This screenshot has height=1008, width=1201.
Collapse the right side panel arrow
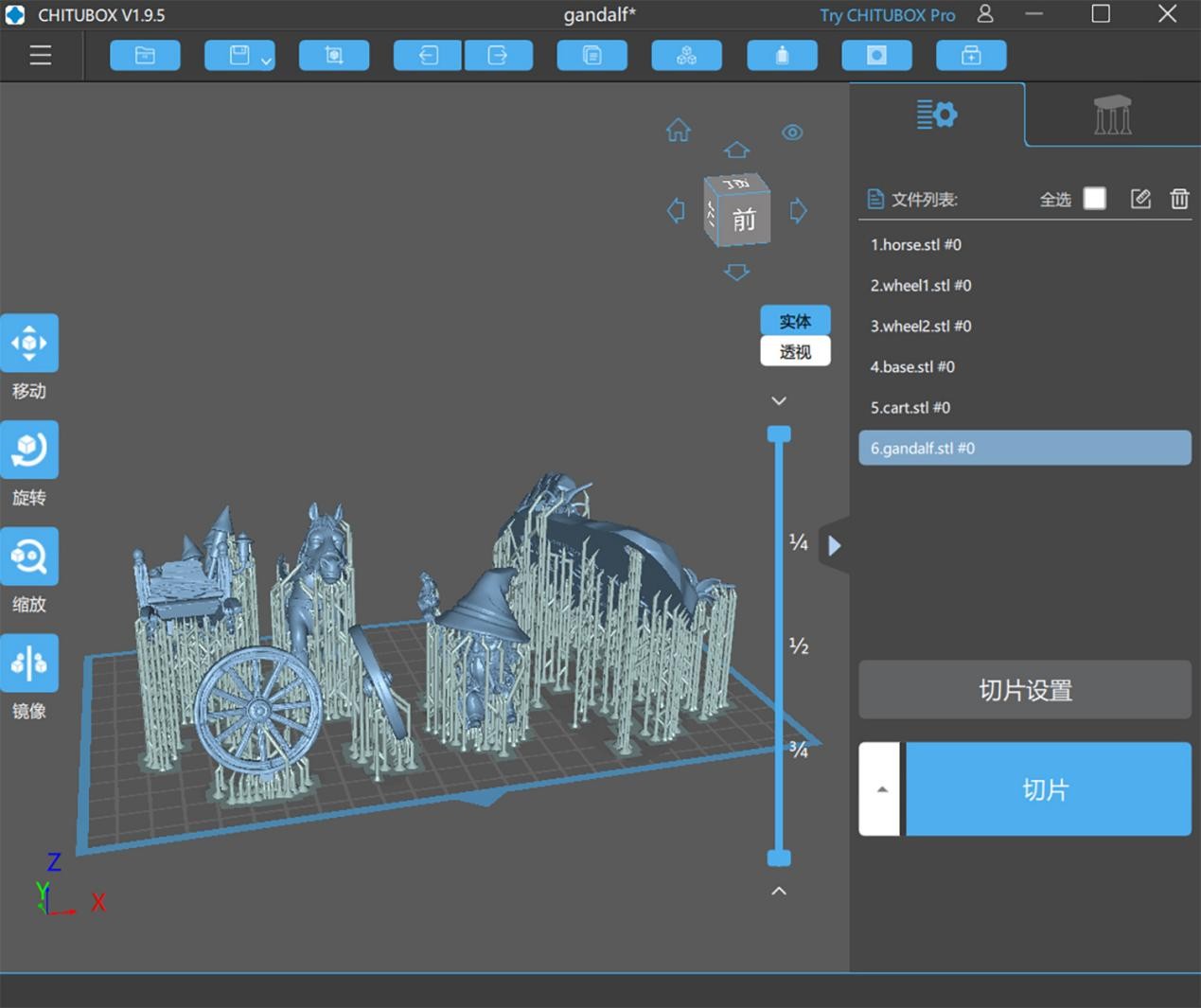[x=834, y=546]
